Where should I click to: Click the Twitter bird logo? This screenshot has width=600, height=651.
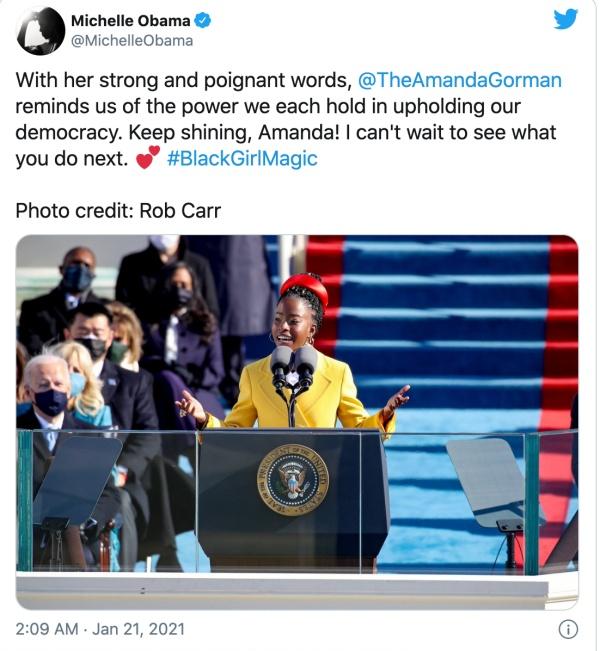[x=566, y=19]
